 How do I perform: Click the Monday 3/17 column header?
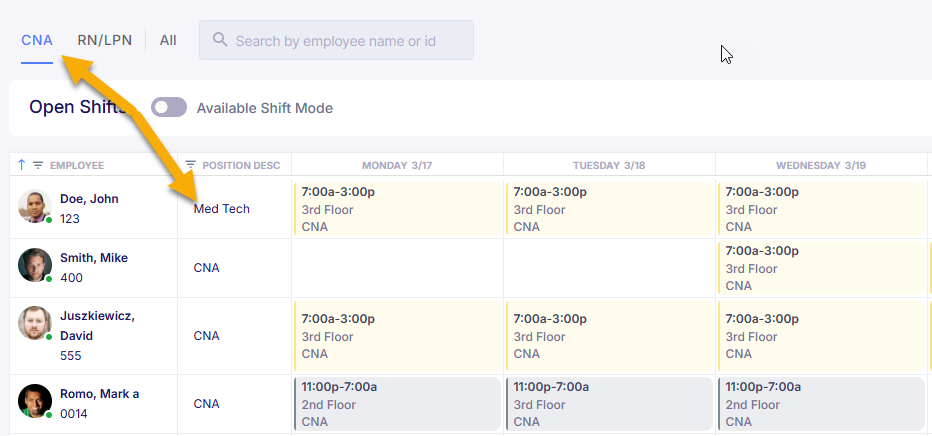397,165
